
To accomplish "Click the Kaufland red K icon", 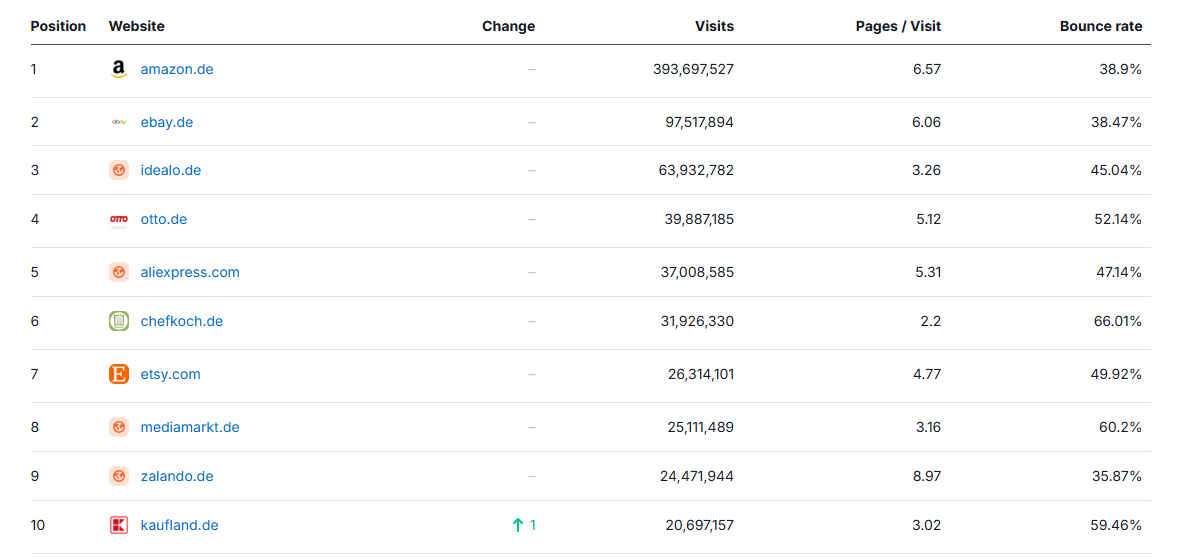I will (x=119, y=525).
